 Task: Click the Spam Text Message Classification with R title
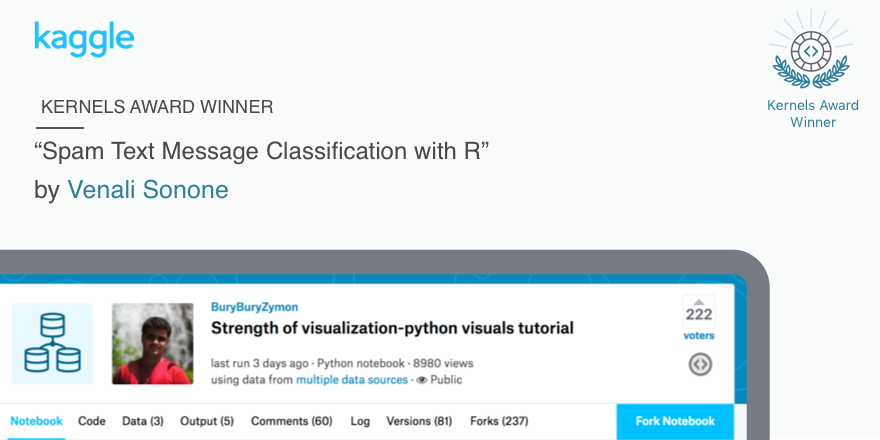[262, 152]
